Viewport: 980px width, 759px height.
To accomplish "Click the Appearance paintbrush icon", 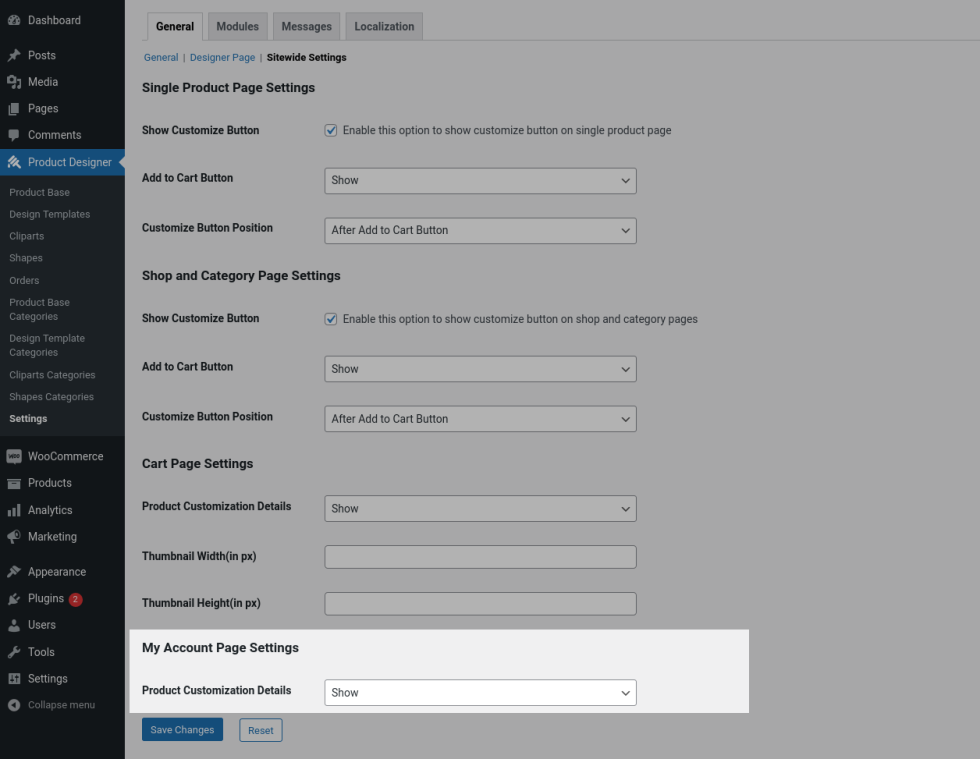I will 14,572.
